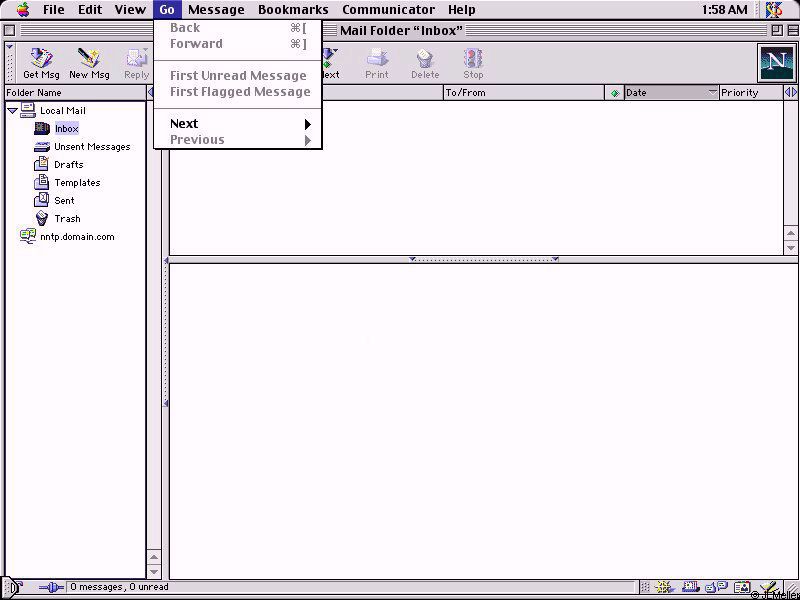800x600 pixels.
Task: Click the Apple menu icon
Action: [22, 10]
